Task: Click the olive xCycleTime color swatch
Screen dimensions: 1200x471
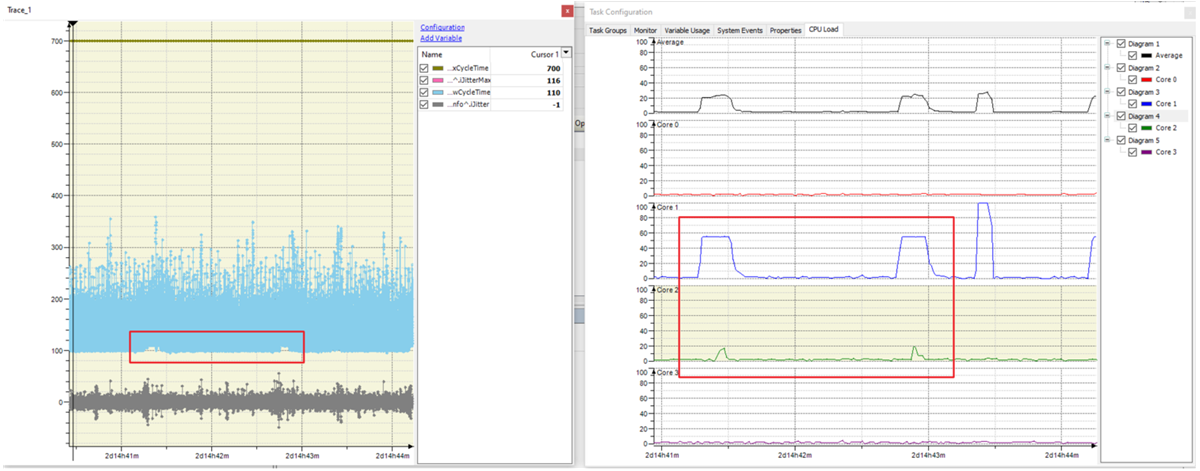Action: coord(437,68)
